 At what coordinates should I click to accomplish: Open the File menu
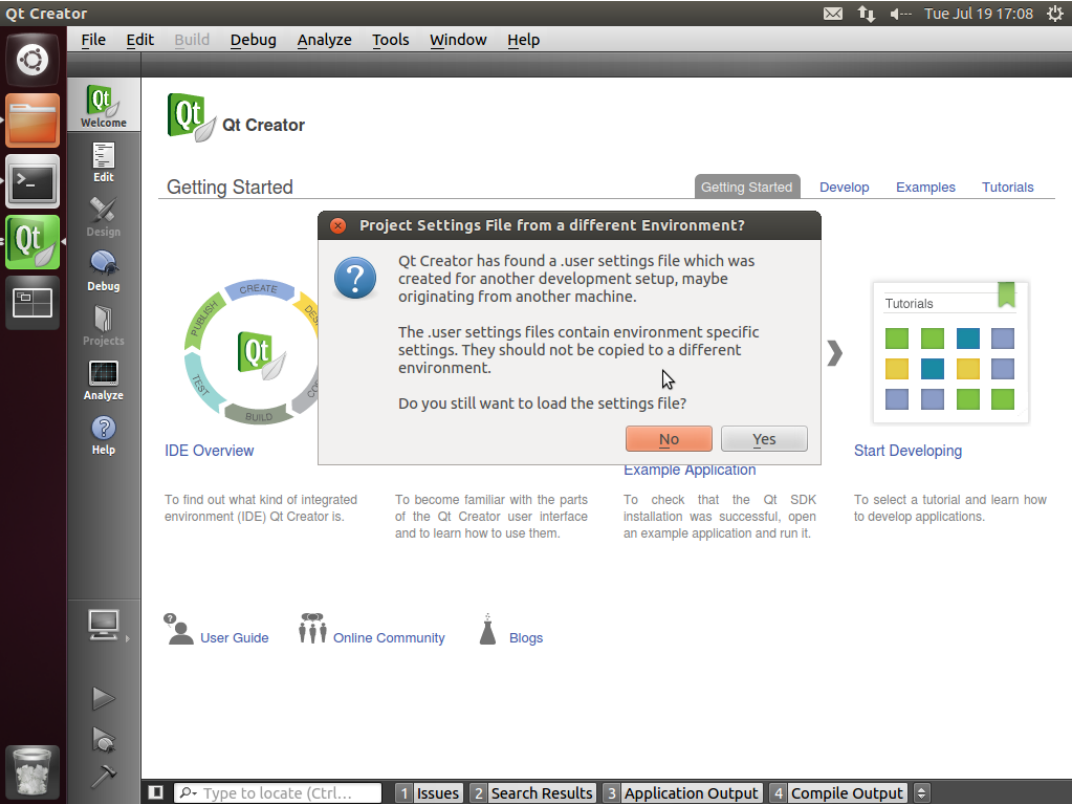click(x=93, y=40)
